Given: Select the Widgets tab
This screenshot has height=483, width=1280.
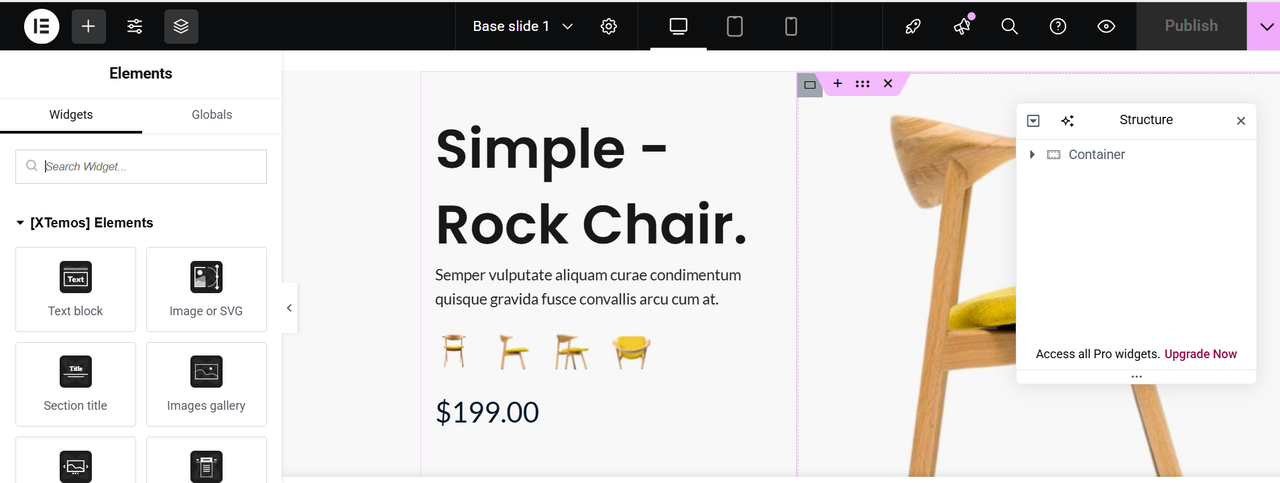Looking at the screenshot, I should click(71, 115).
